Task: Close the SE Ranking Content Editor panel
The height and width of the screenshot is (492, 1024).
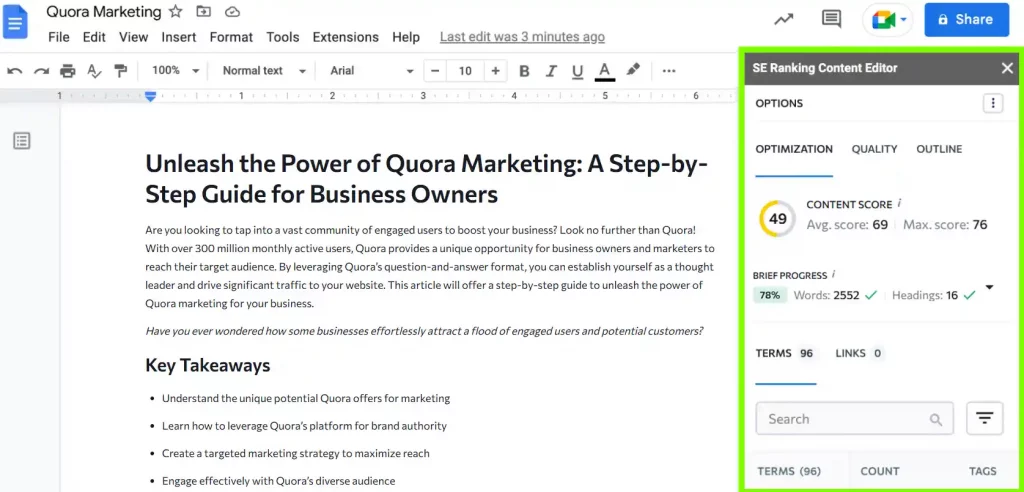Action: point(1007,68)
